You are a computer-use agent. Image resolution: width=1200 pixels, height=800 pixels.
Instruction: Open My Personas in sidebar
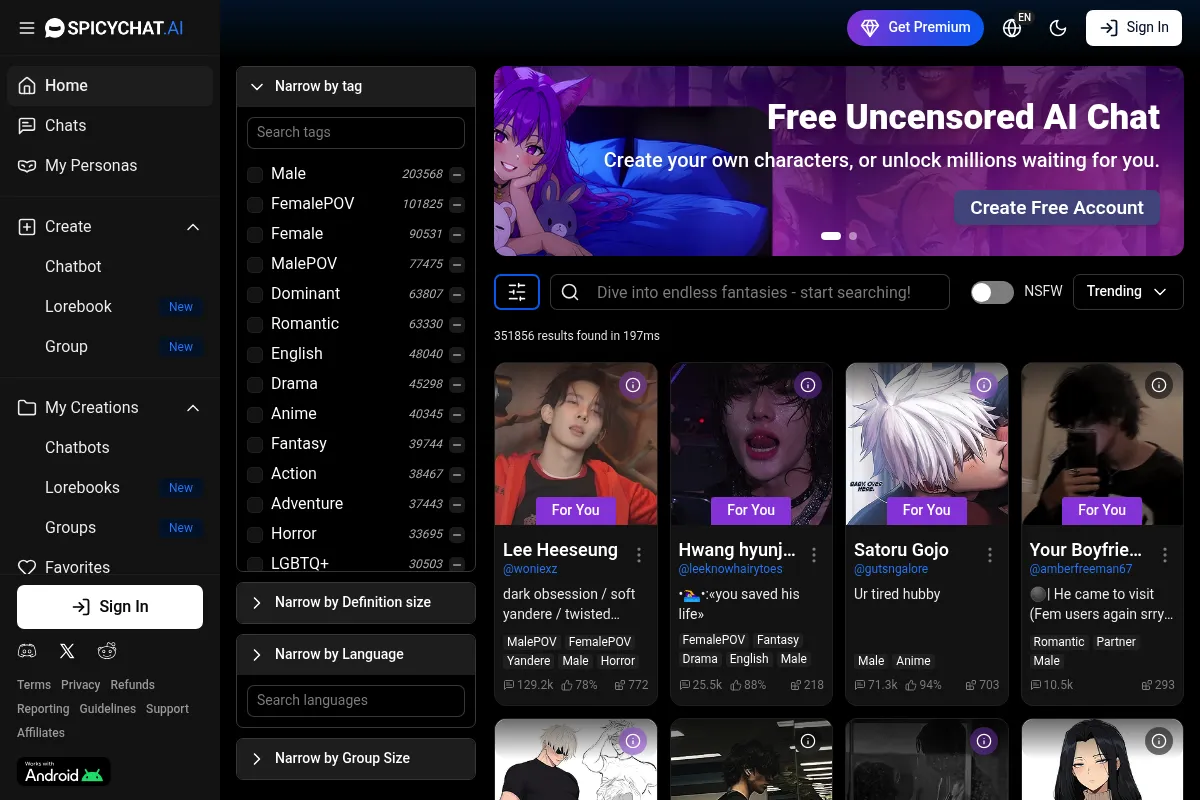[110, 166]
